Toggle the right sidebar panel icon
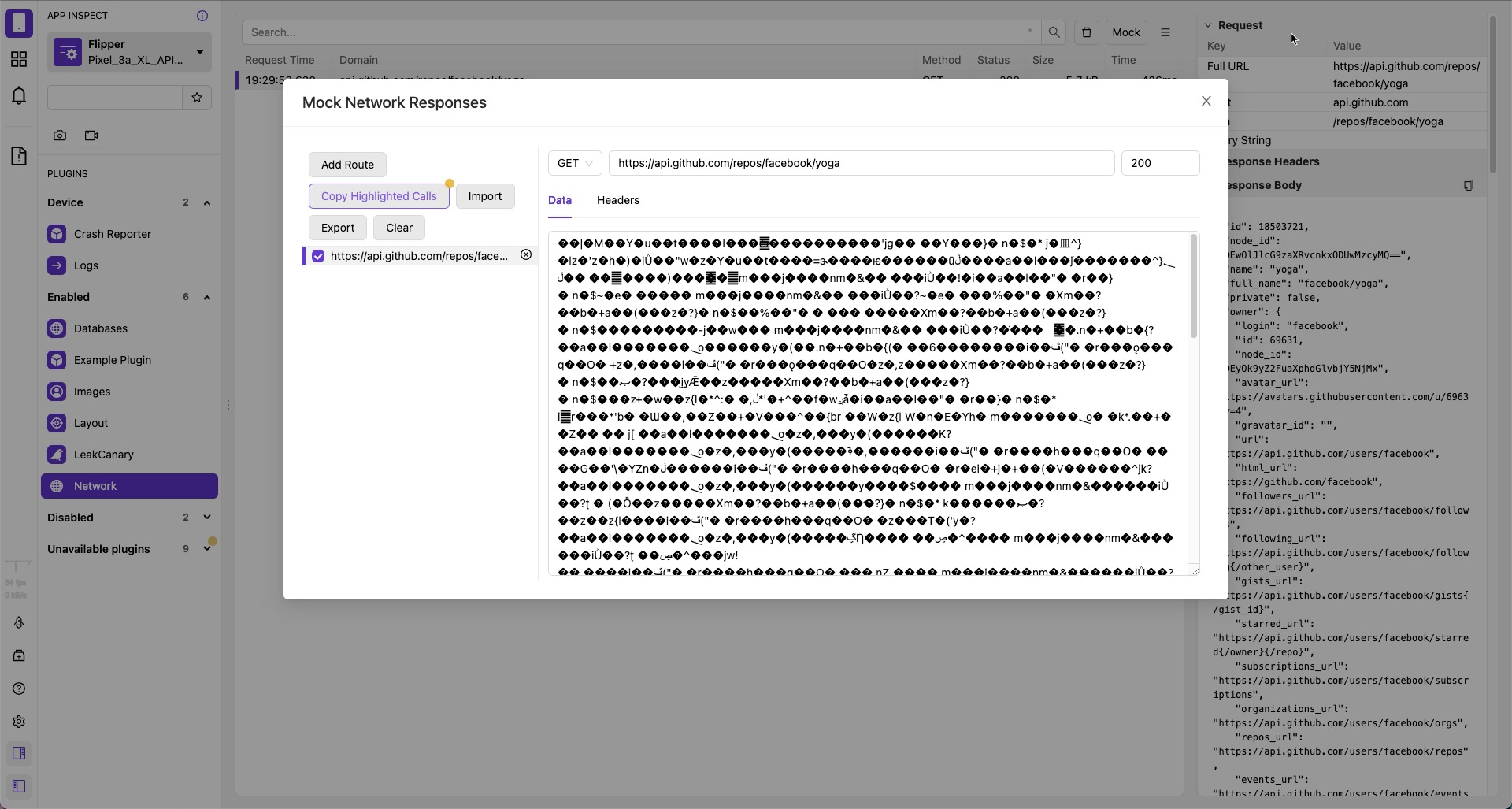This screenshot has width=1512, height=809. (19, 753)
